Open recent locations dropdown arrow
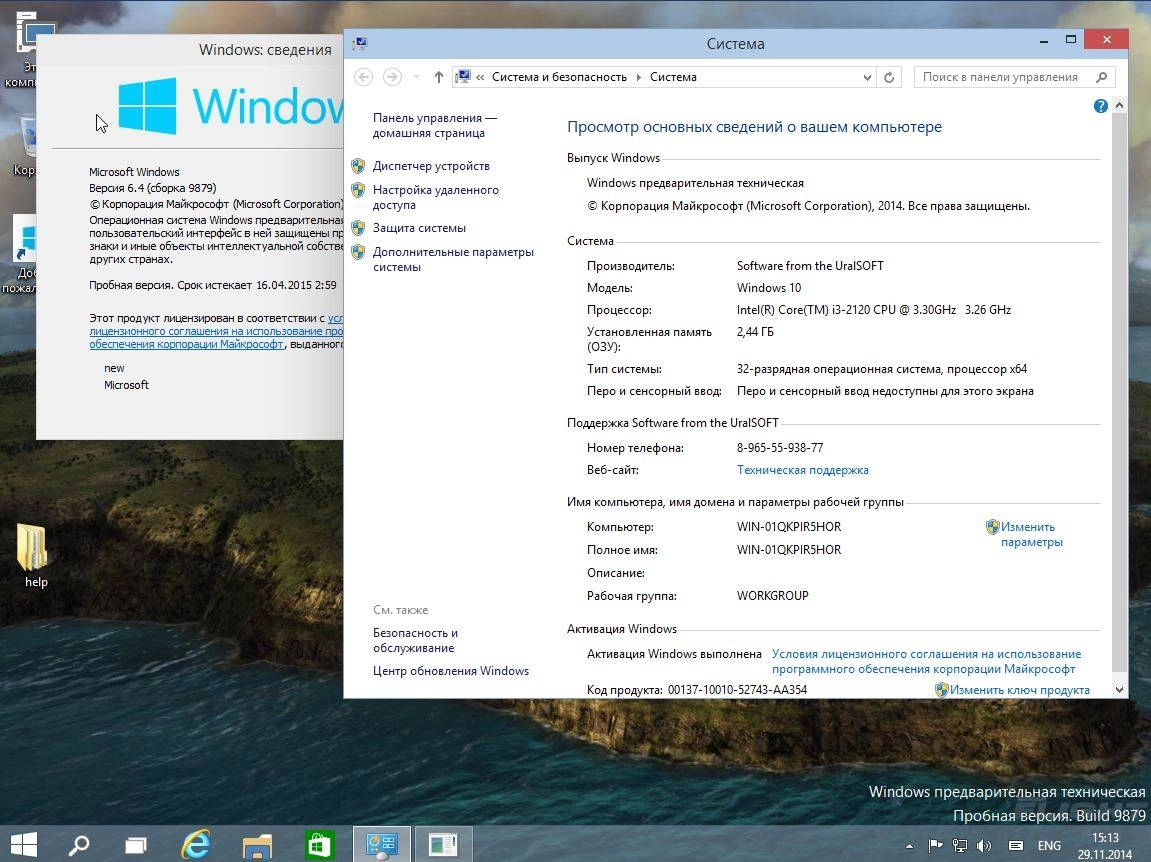 click(416, 77)
